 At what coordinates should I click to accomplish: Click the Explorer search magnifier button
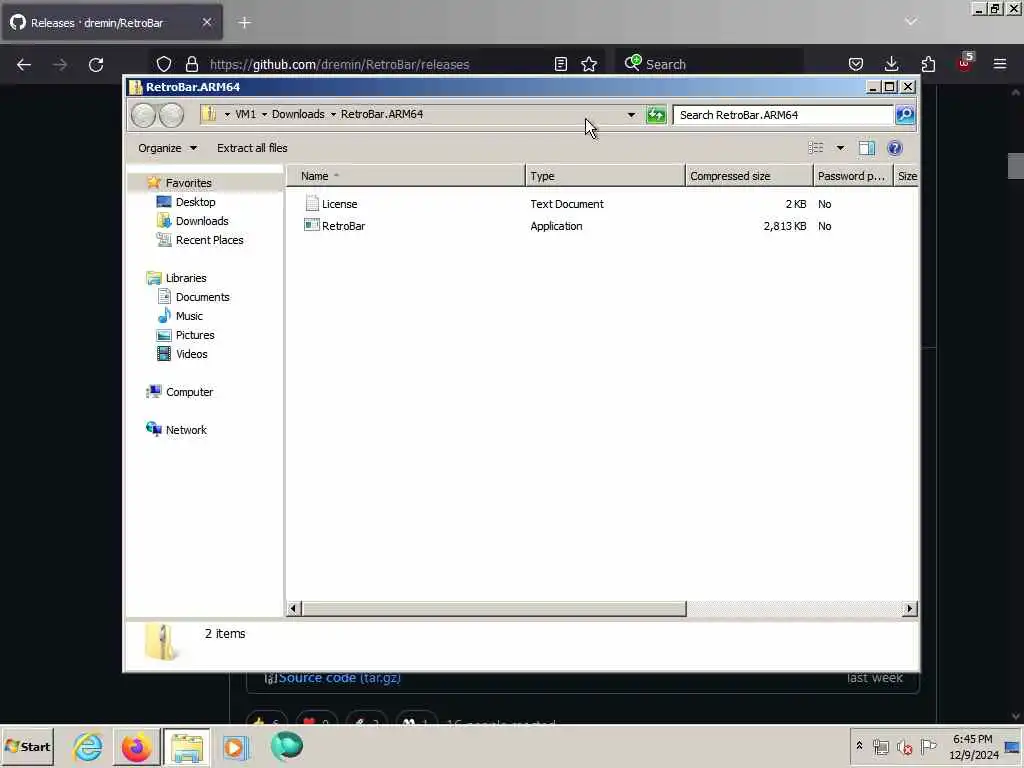(x=904, y=115)
